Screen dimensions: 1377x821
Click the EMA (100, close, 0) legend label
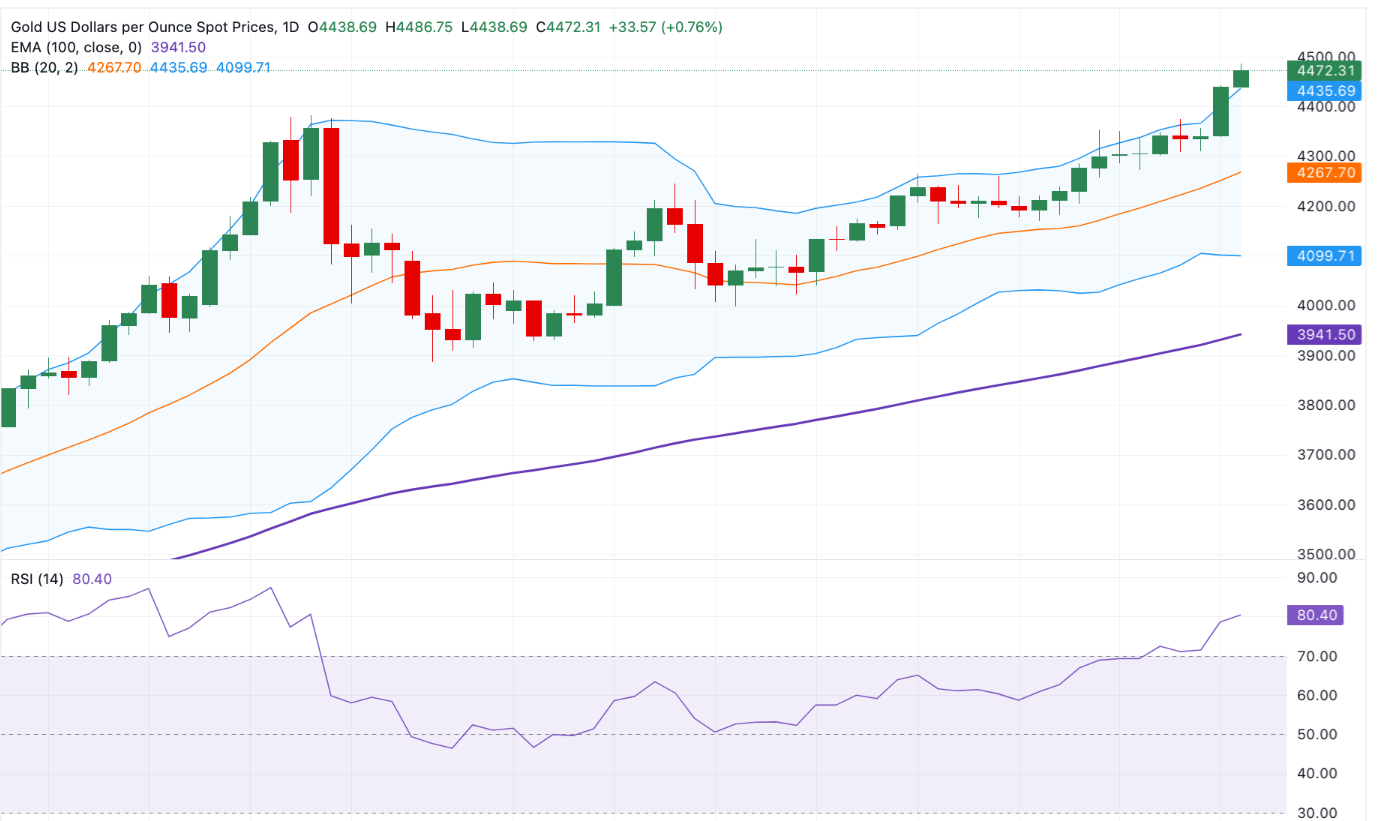[x=77, y=47]
